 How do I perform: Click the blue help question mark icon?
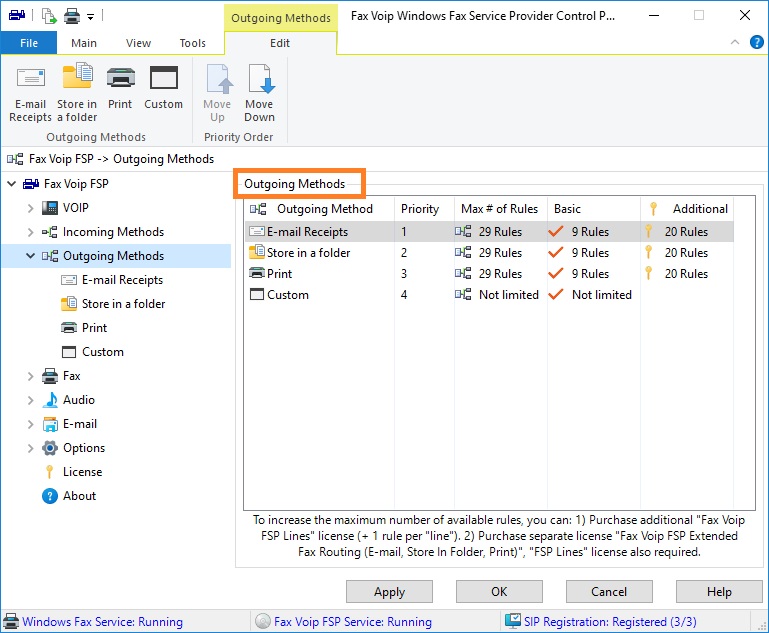point(756,42)
